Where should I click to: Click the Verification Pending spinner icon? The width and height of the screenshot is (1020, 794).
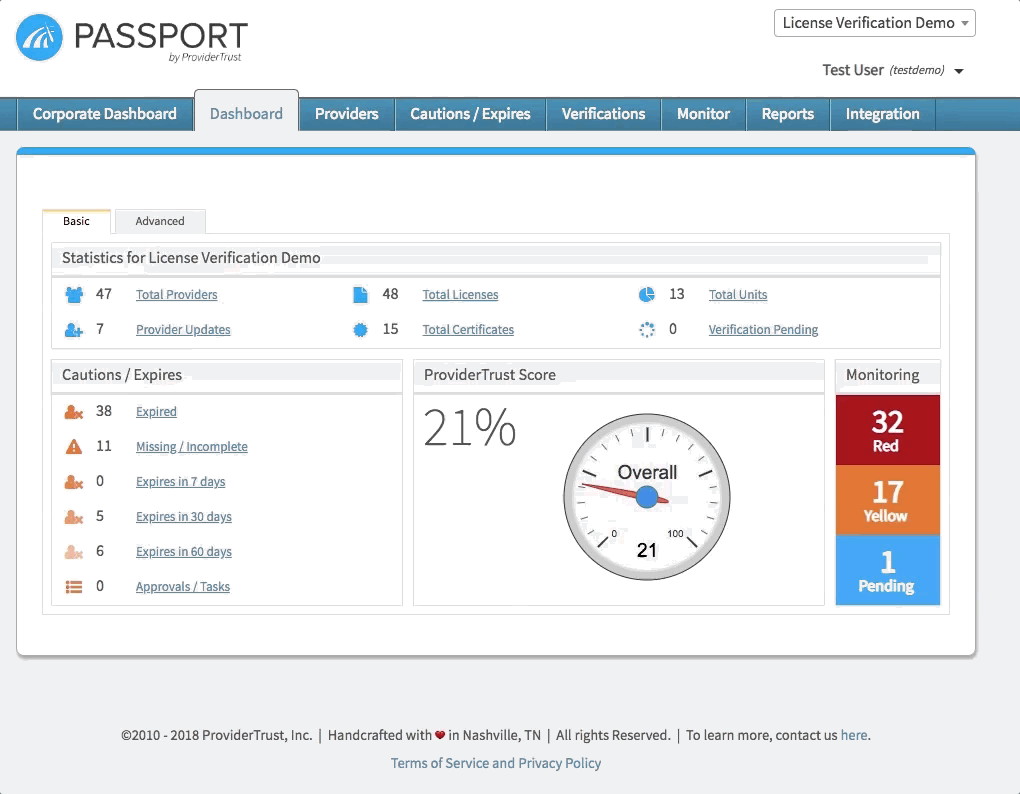(x=647, y=330)
